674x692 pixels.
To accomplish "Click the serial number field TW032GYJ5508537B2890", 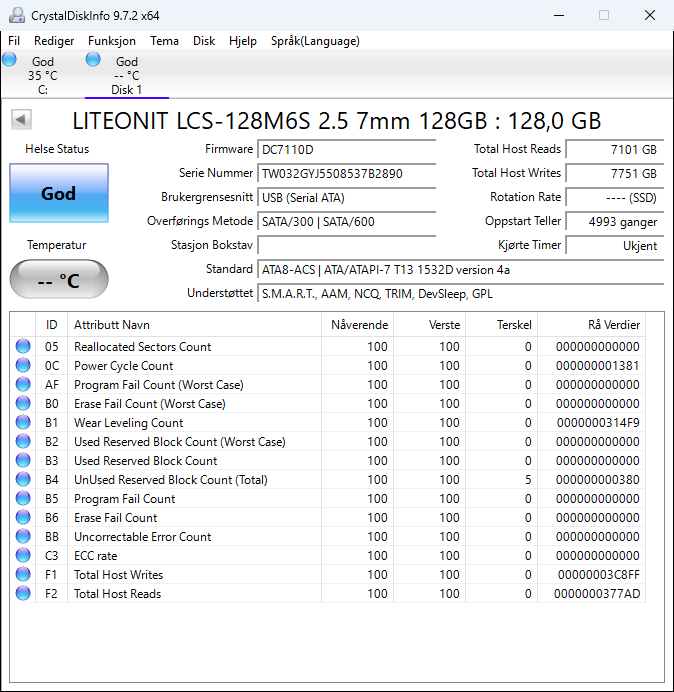I will 346,173.
